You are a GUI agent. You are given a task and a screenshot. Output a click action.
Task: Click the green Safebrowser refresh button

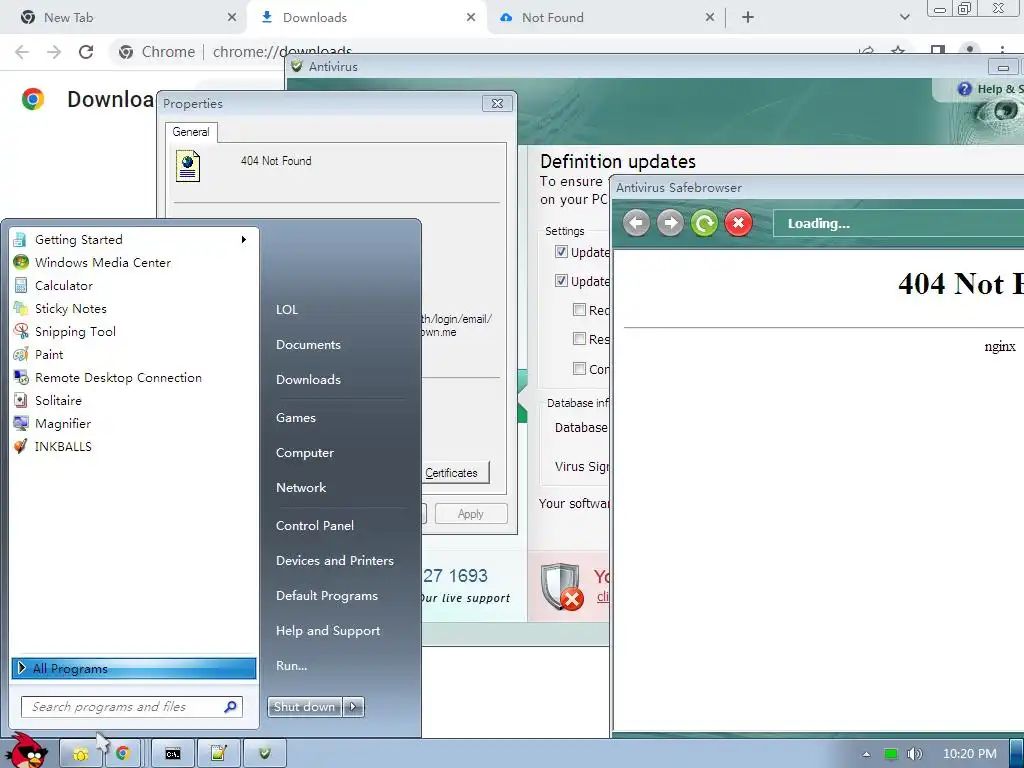(704, 223)
